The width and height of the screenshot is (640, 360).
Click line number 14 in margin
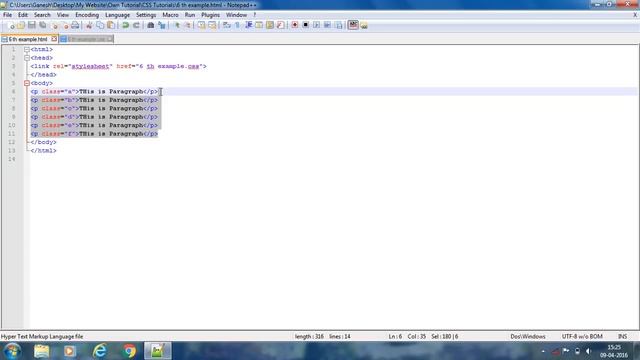point(11,159)
